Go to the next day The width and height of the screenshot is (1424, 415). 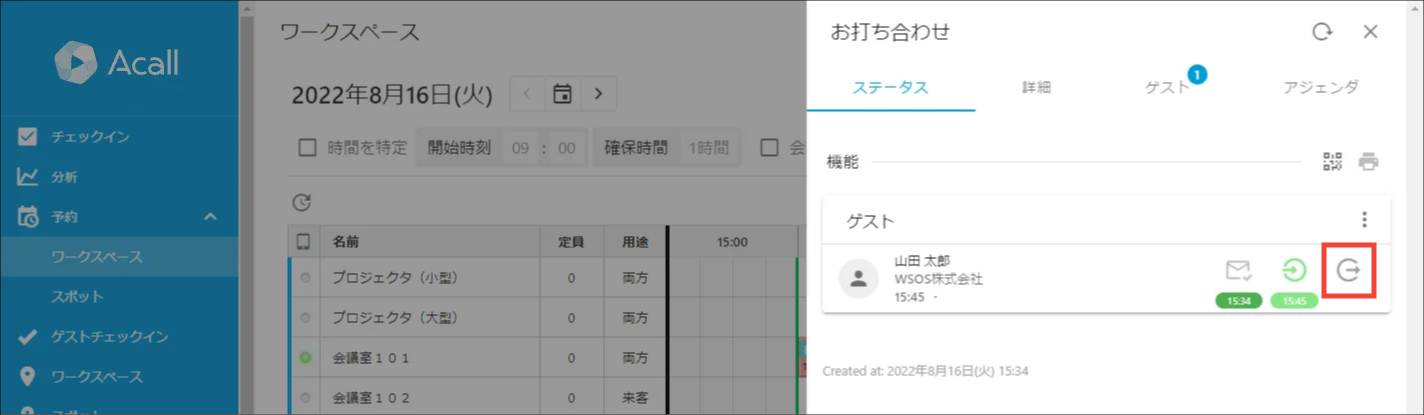pyautogui.click(x=598, y=94)
